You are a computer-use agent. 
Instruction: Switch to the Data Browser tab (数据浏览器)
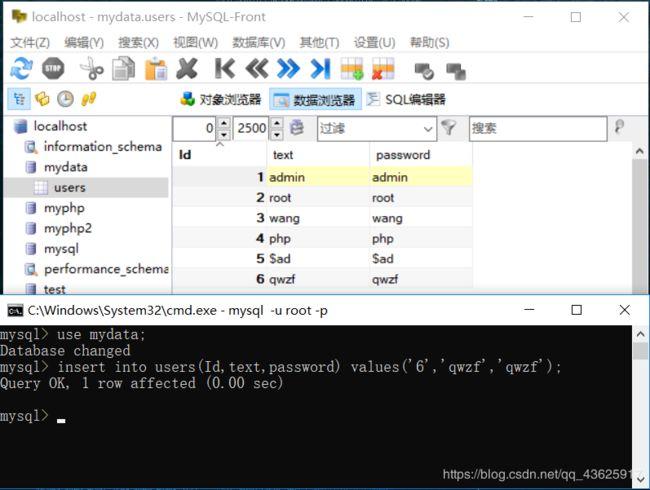tap(315, 99)
